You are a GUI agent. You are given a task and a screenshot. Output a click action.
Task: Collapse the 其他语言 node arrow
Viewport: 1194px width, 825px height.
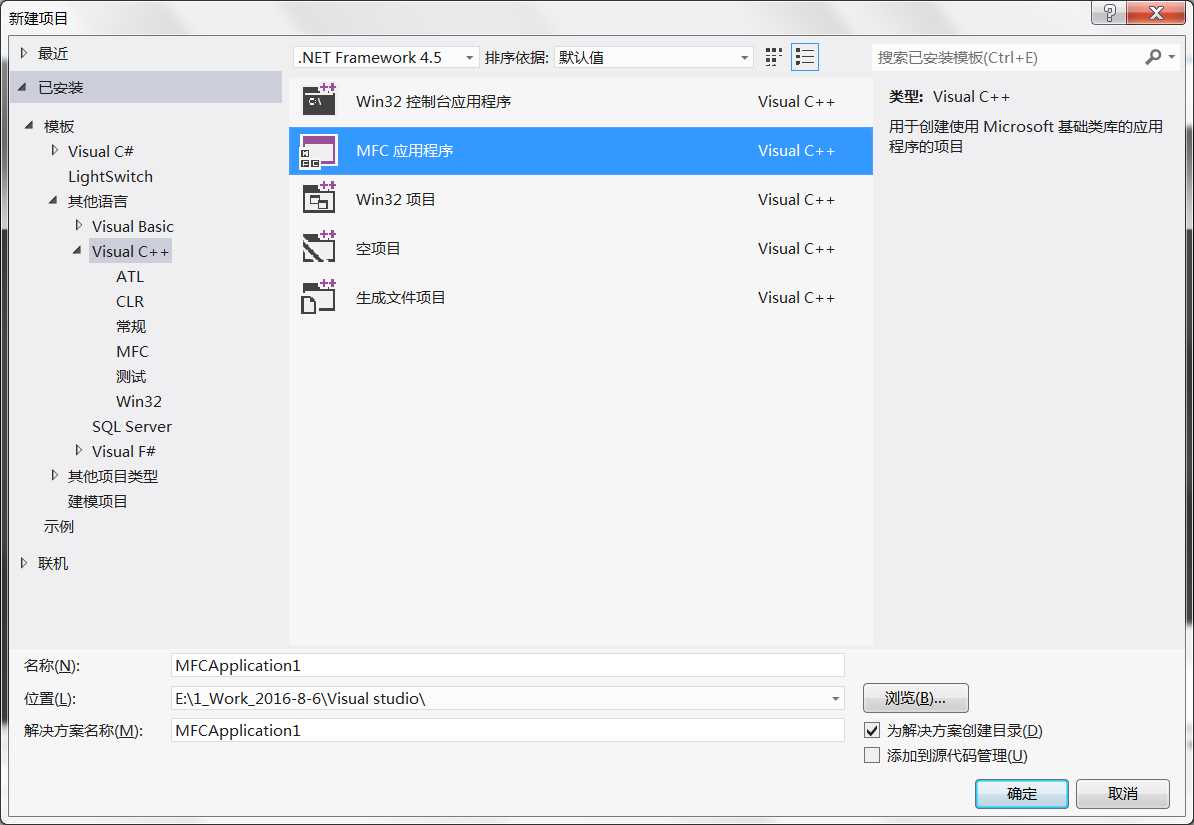point(53,200)
